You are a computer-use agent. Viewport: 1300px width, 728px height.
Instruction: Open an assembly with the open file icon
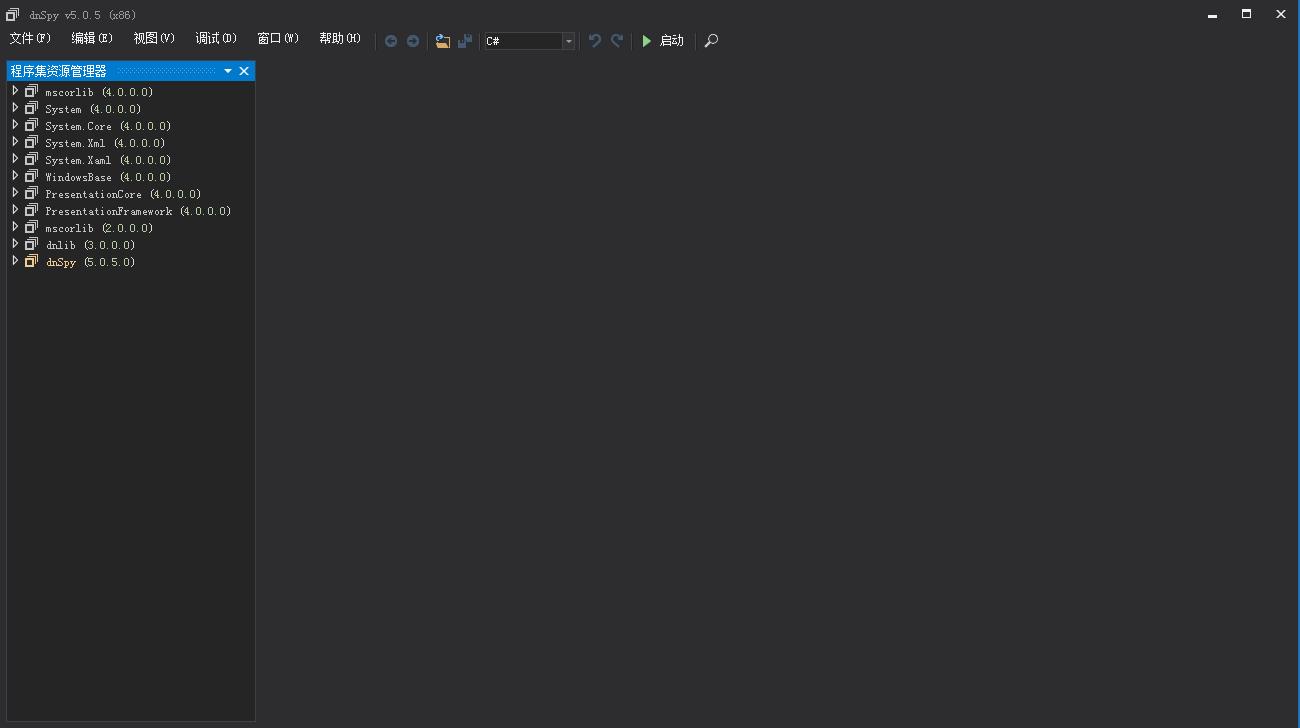[443, 41]
